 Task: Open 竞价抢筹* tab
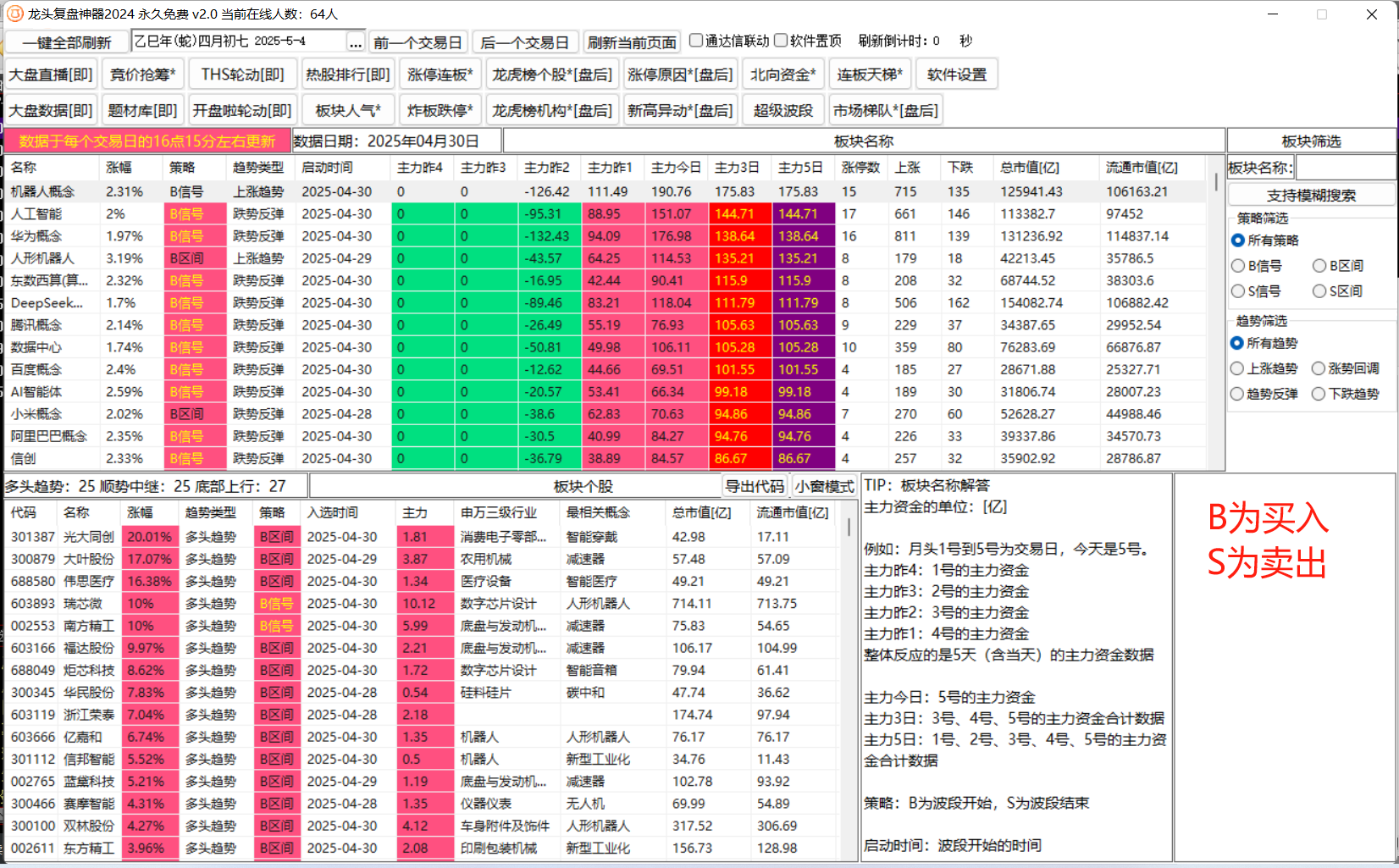[x=143, y=75]
